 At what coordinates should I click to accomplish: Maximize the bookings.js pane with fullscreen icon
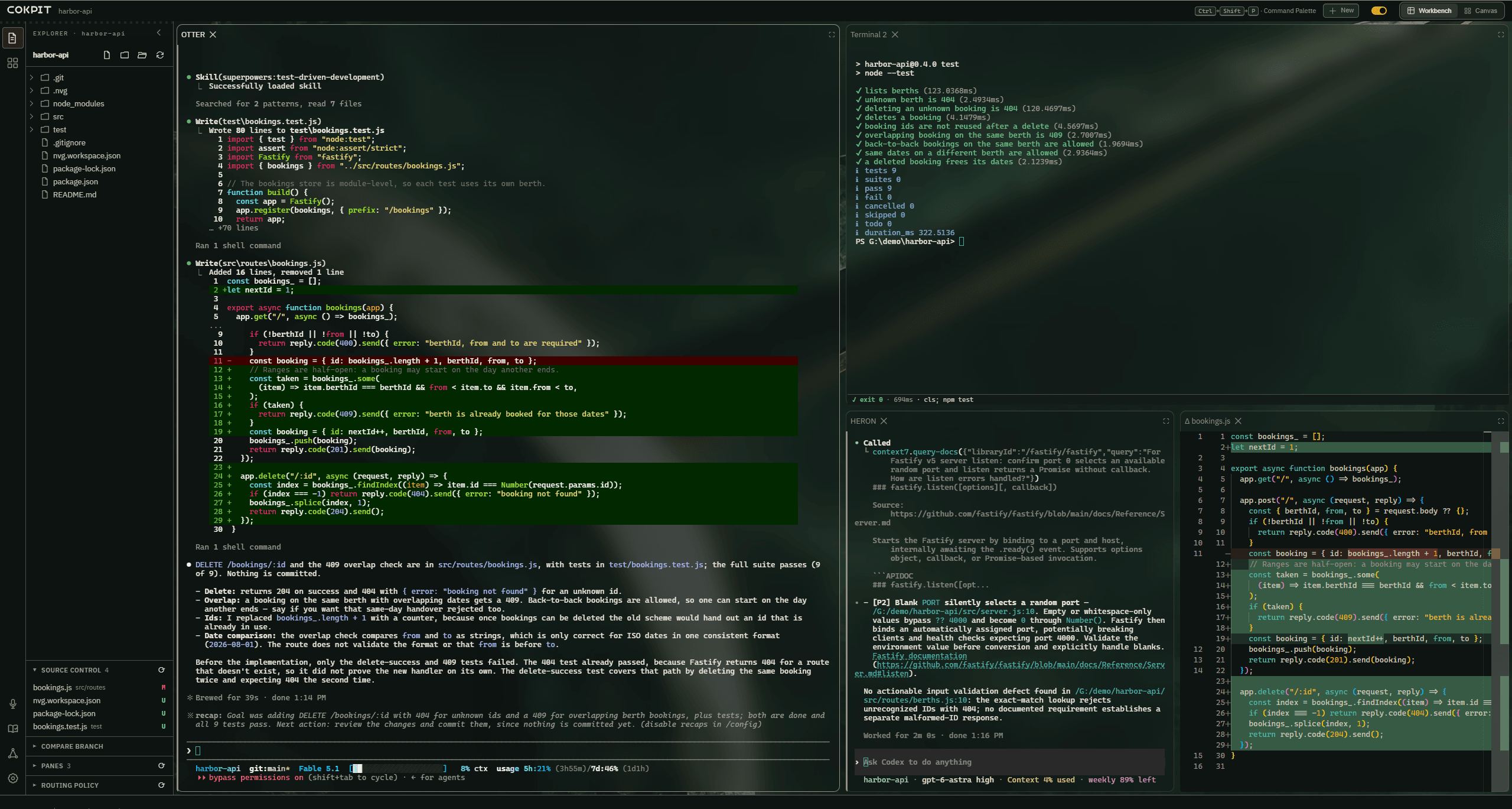point(1501,421)
